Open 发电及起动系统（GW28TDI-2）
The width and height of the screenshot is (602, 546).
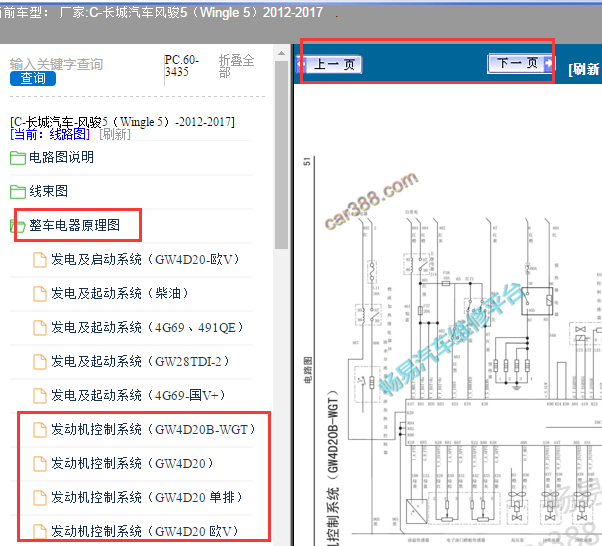tap(140, 361)
